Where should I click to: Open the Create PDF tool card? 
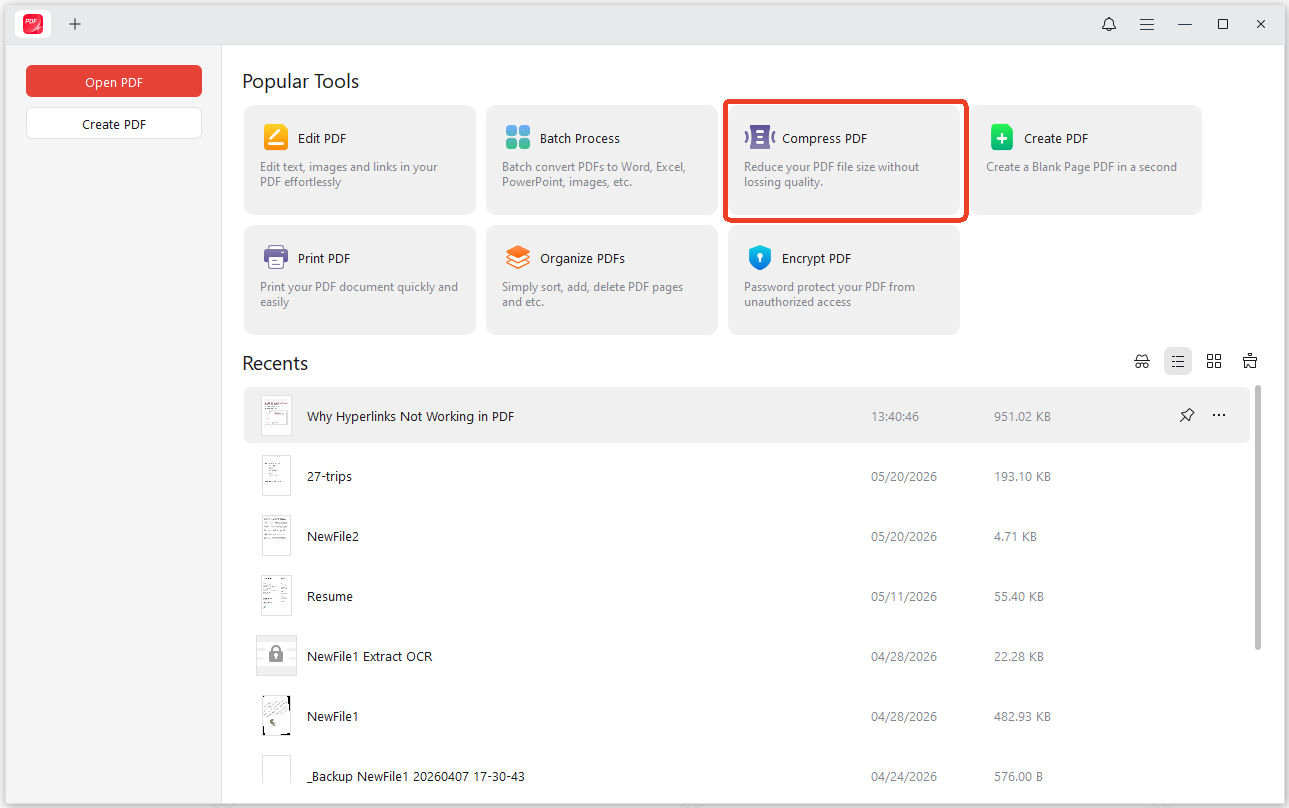pyautogui.click(x=1085, y=160)
